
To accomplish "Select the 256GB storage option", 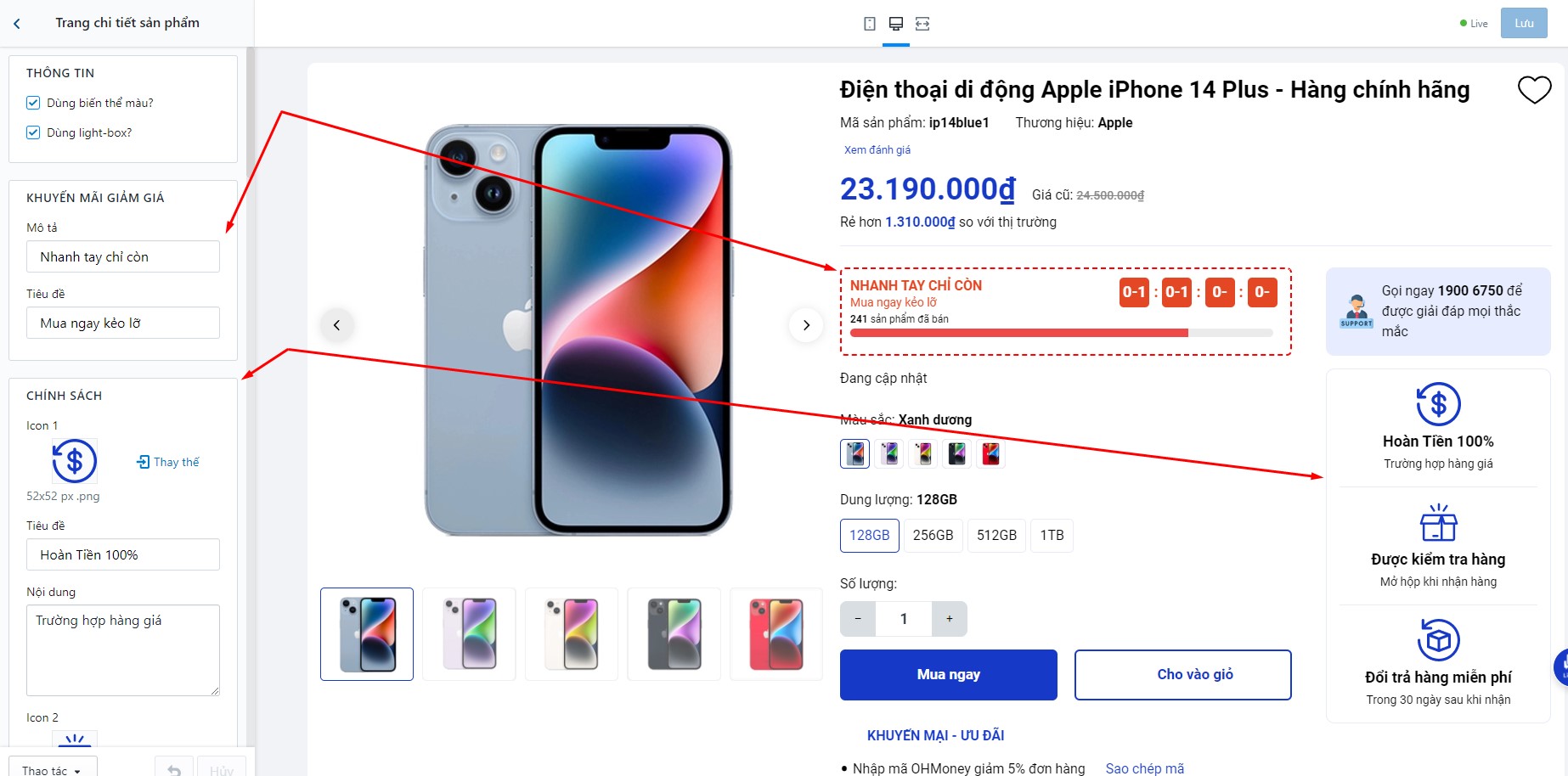I will tap(933, 535).
